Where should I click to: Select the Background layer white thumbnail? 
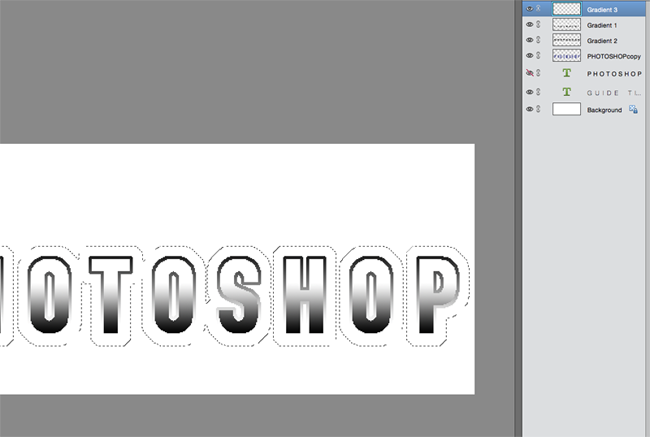(x=566, y=109)
